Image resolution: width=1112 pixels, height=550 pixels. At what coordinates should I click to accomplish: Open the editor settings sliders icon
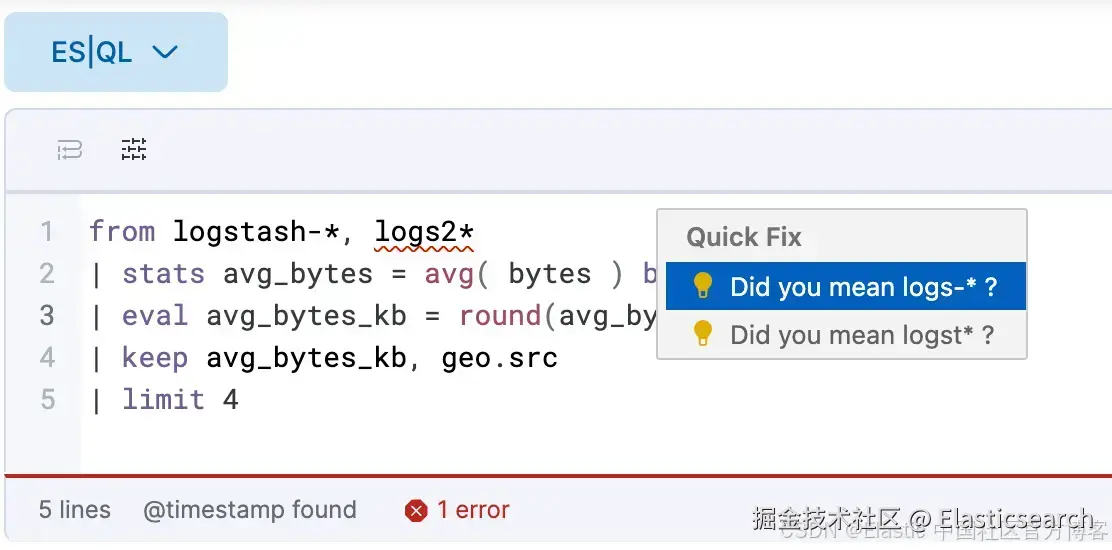coord(133,149)
